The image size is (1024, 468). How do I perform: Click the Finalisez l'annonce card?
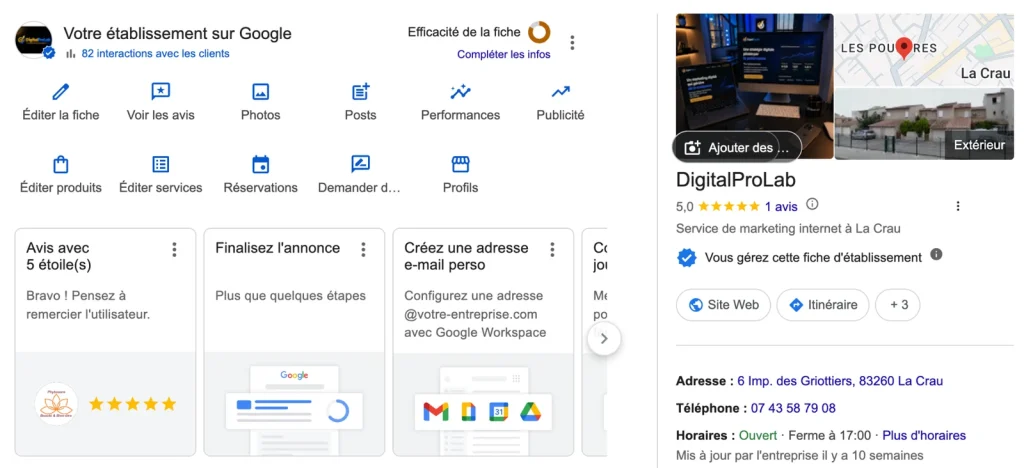point(294,342)
